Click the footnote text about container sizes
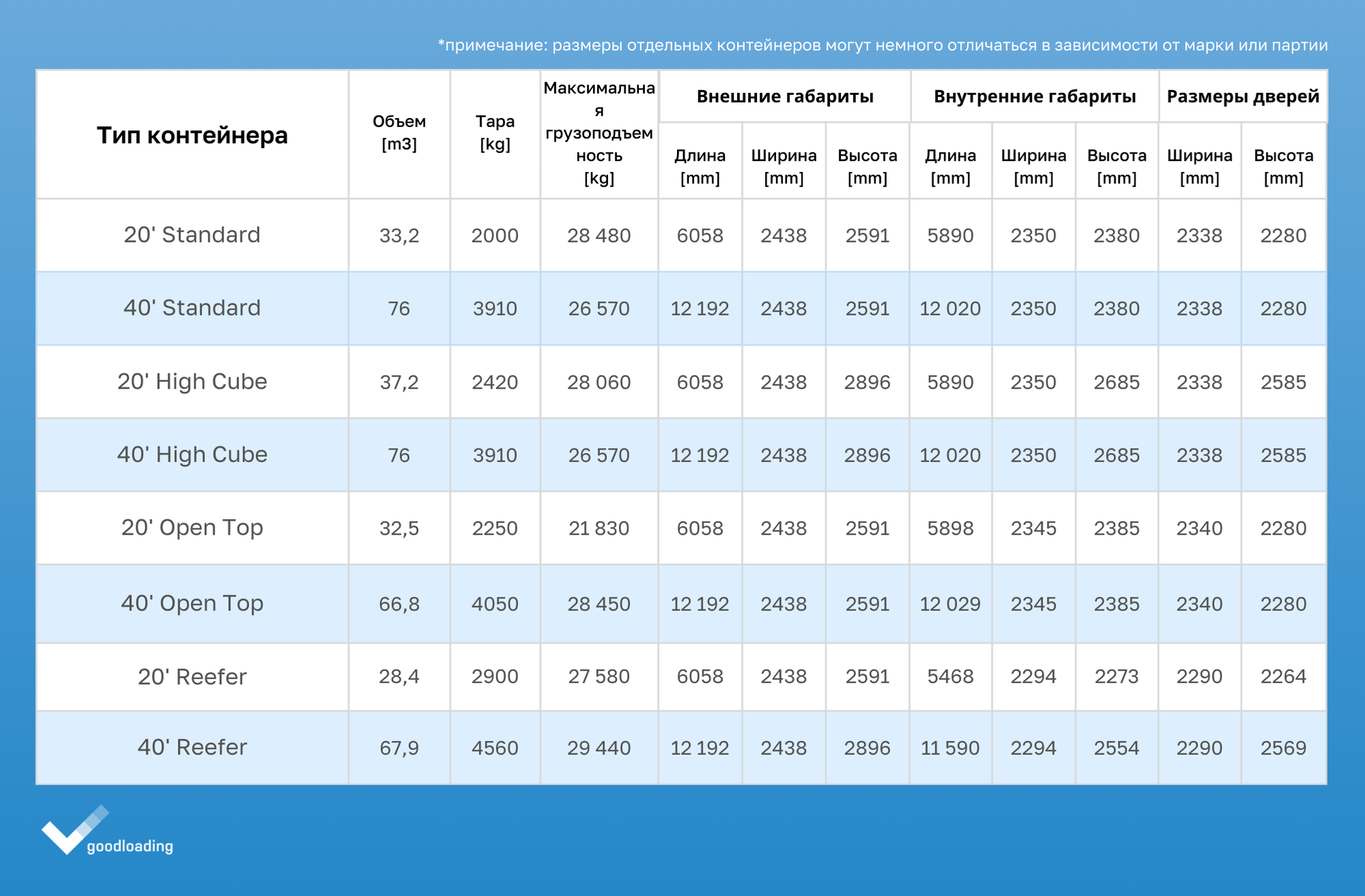This screenshot has width=1365, height=896. [x=883, y=45]
